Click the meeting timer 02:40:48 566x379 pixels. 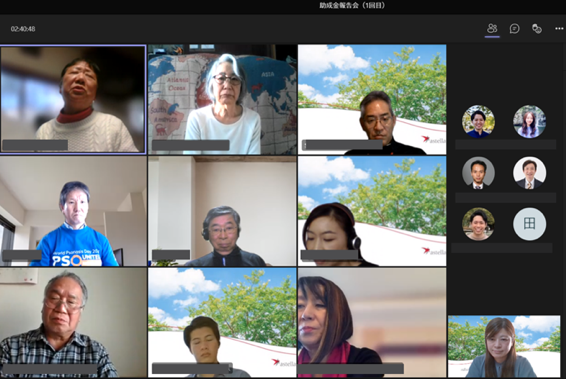(23, 29)
